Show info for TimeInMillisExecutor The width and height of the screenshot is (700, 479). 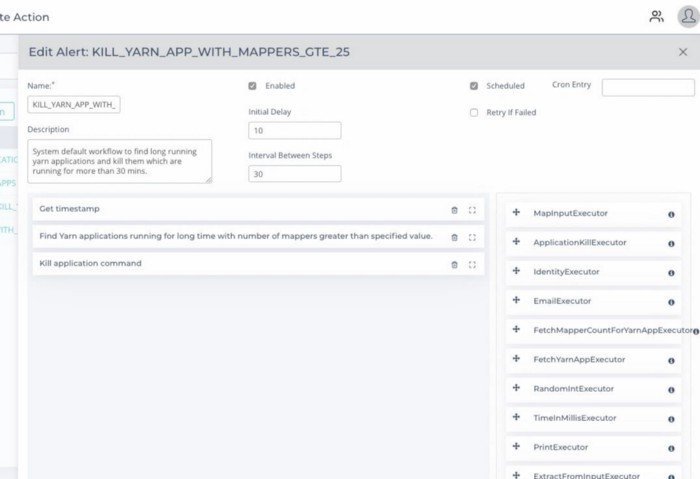pos(671,419)
